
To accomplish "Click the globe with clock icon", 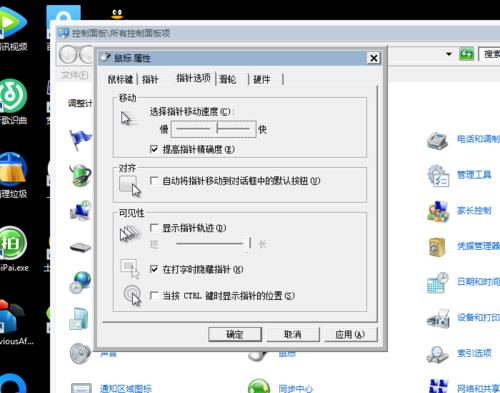I will click(x=80, y=282).
